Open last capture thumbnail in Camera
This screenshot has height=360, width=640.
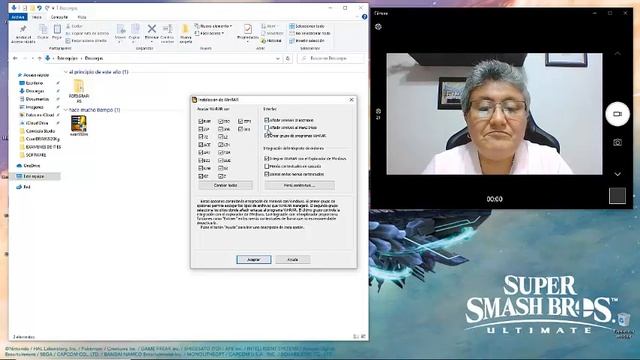pos(617,196)
